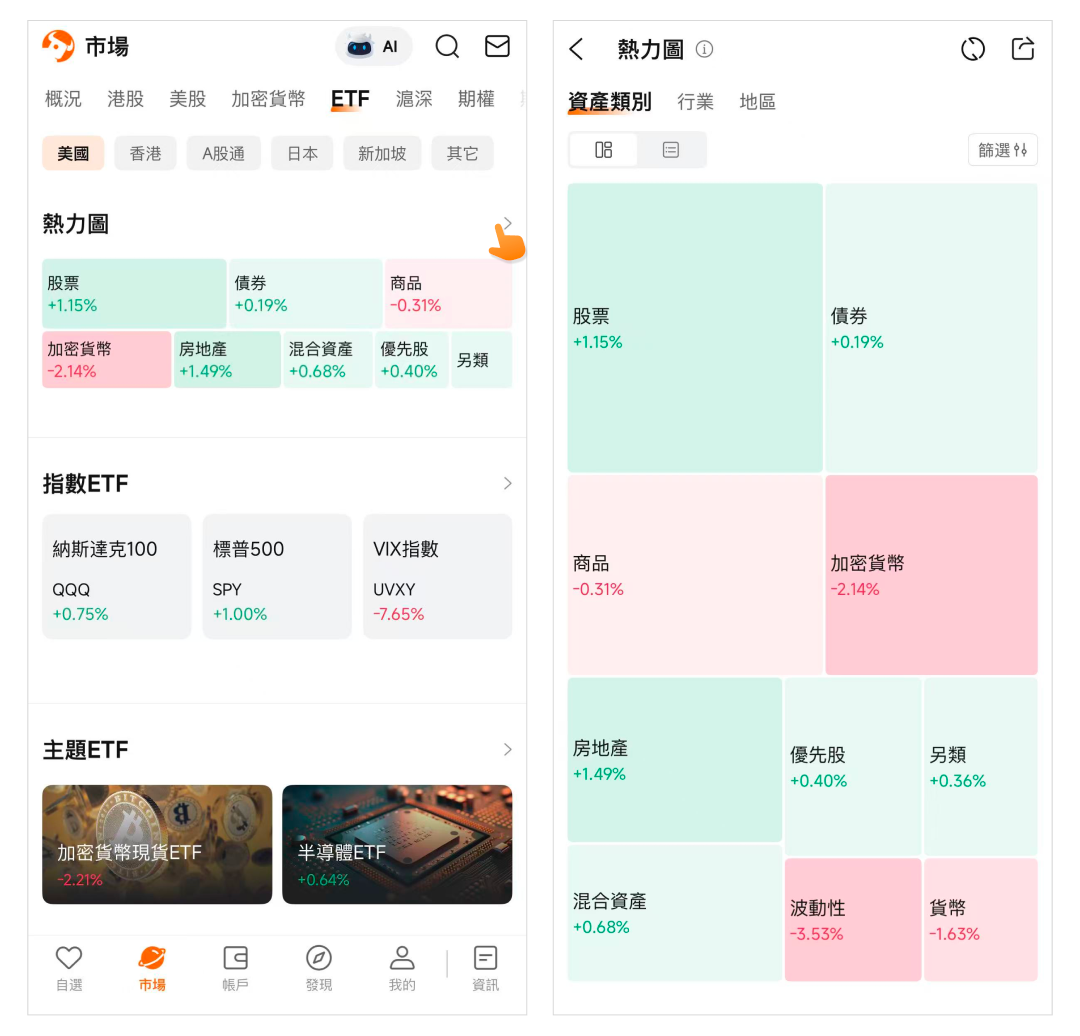Open the 半導體ETF theme thumbnail
Viewport: 1080px width, 1036px height.
397,844
